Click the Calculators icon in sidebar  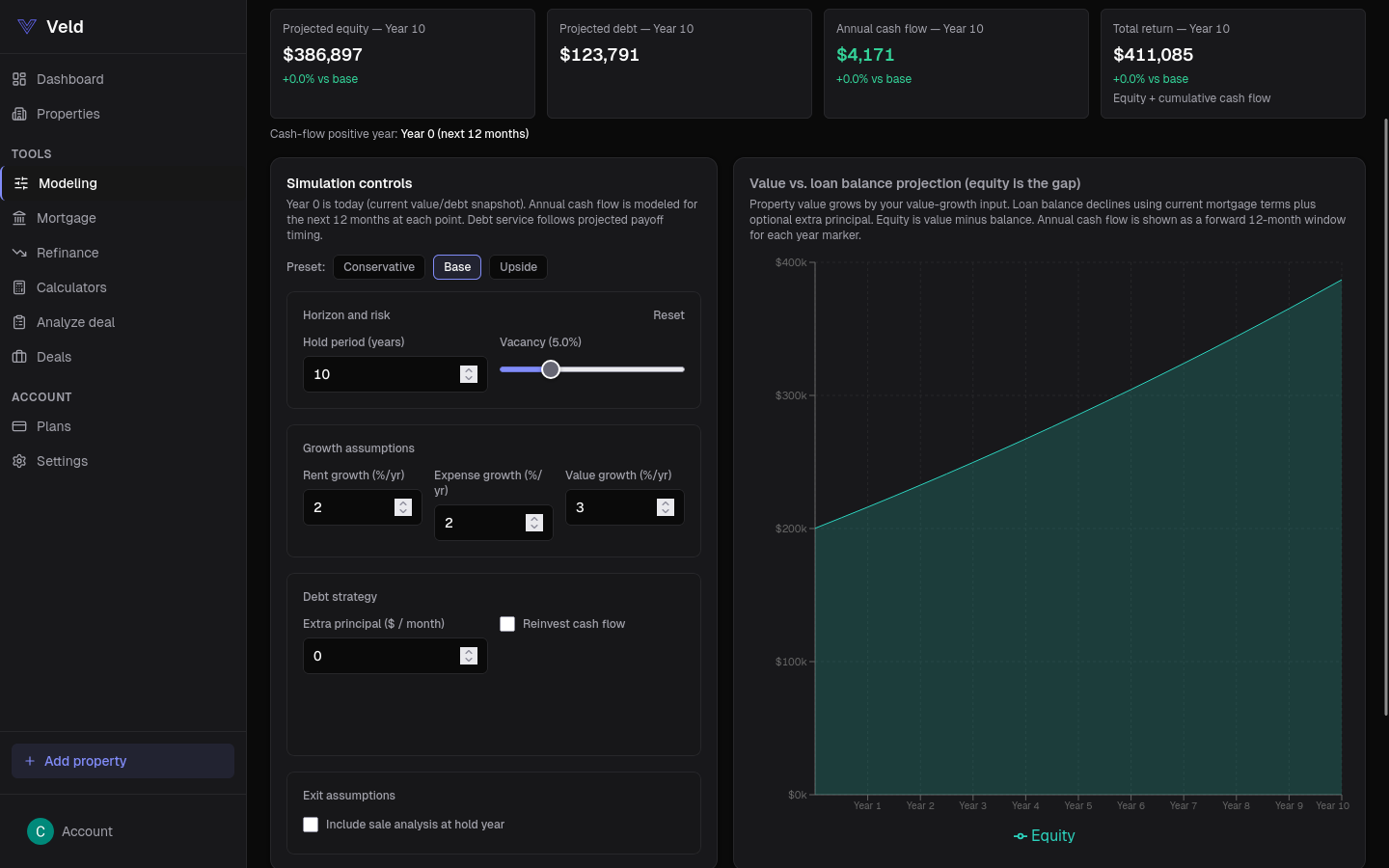[19, 287]
